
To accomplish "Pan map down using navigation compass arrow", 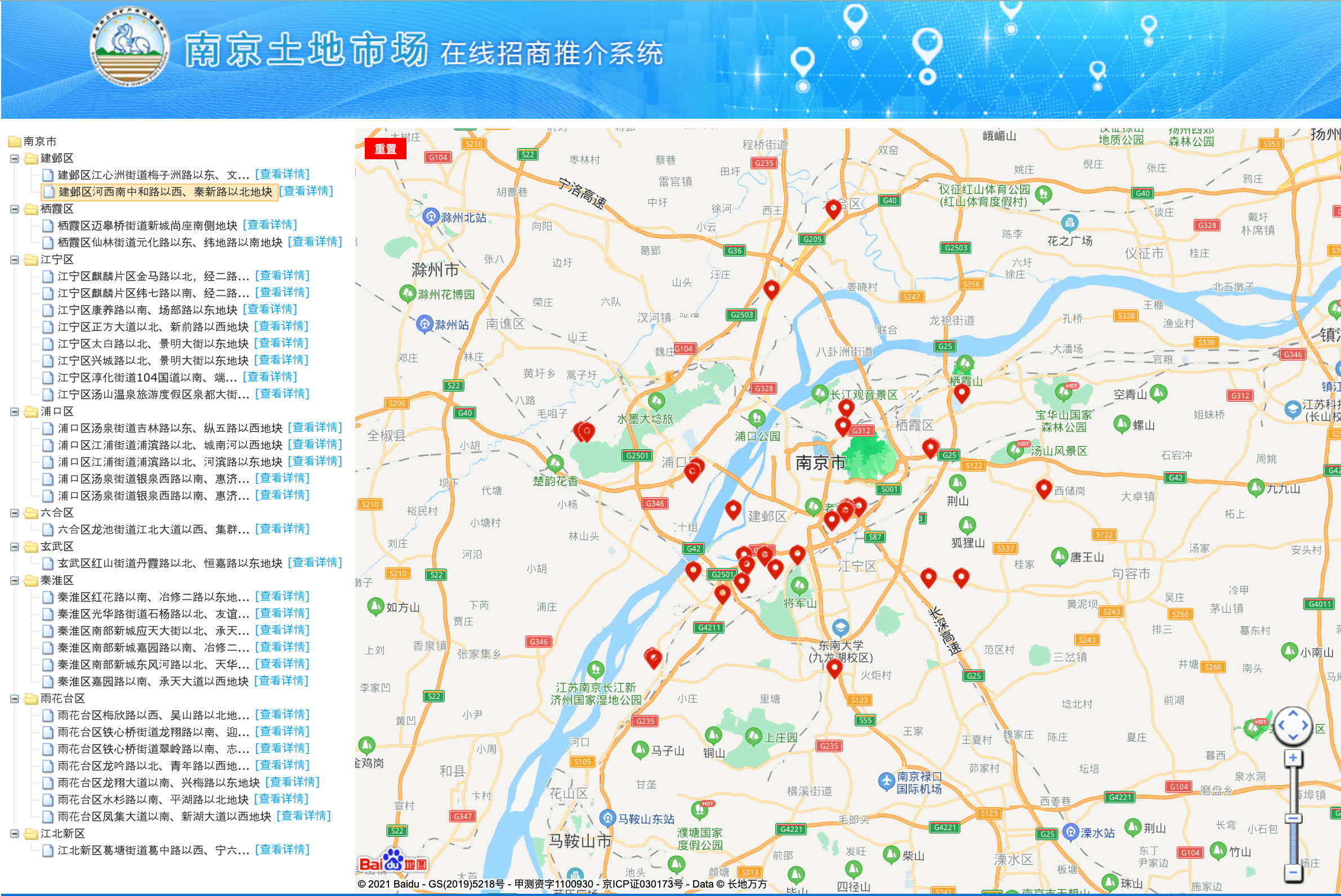I will pyautogui.click(x=1293, y=737).
